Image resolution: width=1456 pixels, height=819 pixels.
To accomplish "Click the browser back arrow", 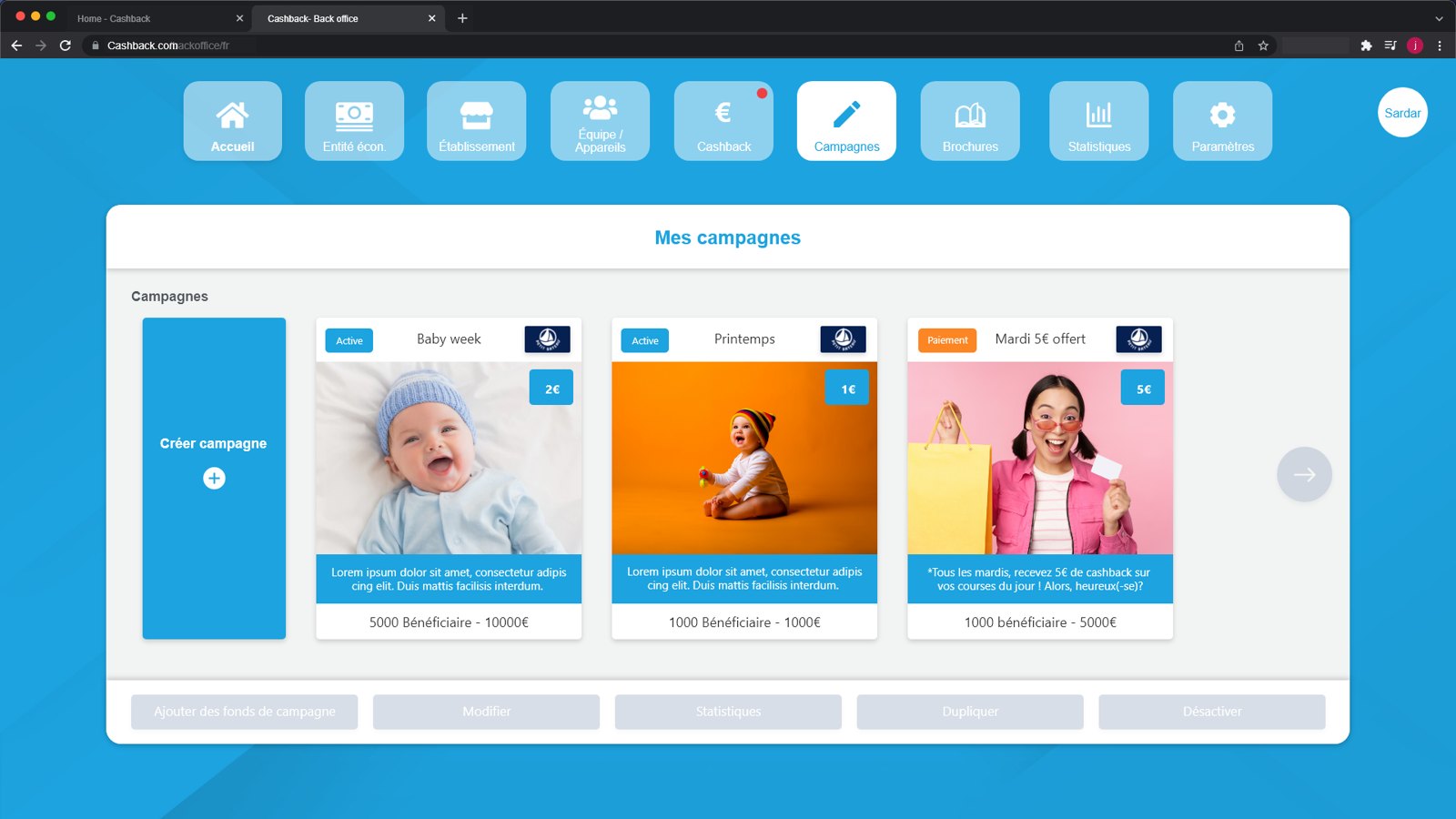I will pyautogui.click(x=16, y=45).
